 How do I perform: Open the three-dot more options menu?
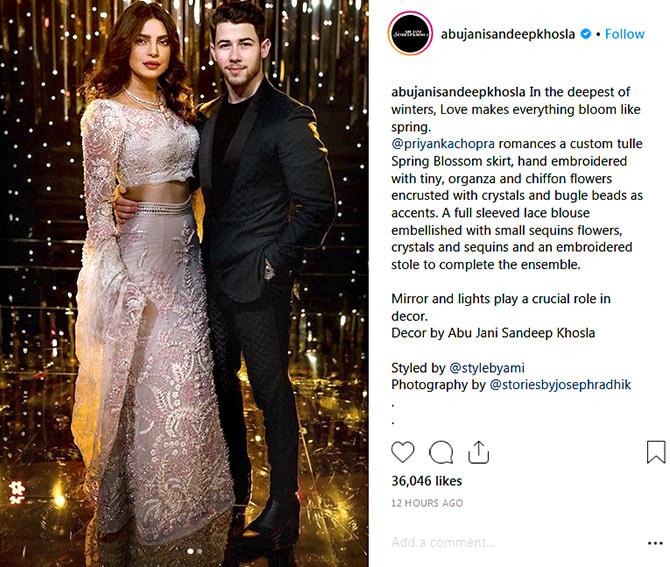655,543
